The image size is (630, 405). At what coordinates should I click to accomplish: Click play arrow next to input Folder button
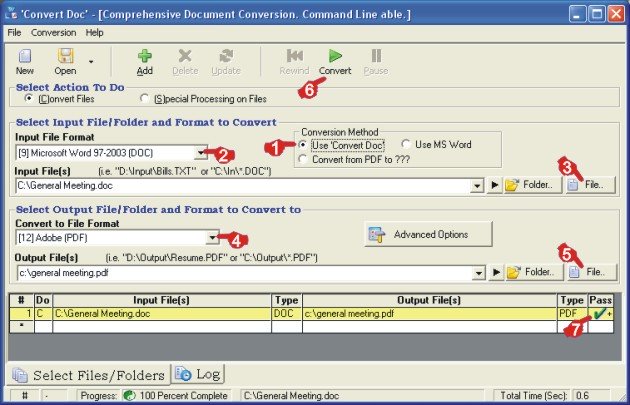point(495,185)
